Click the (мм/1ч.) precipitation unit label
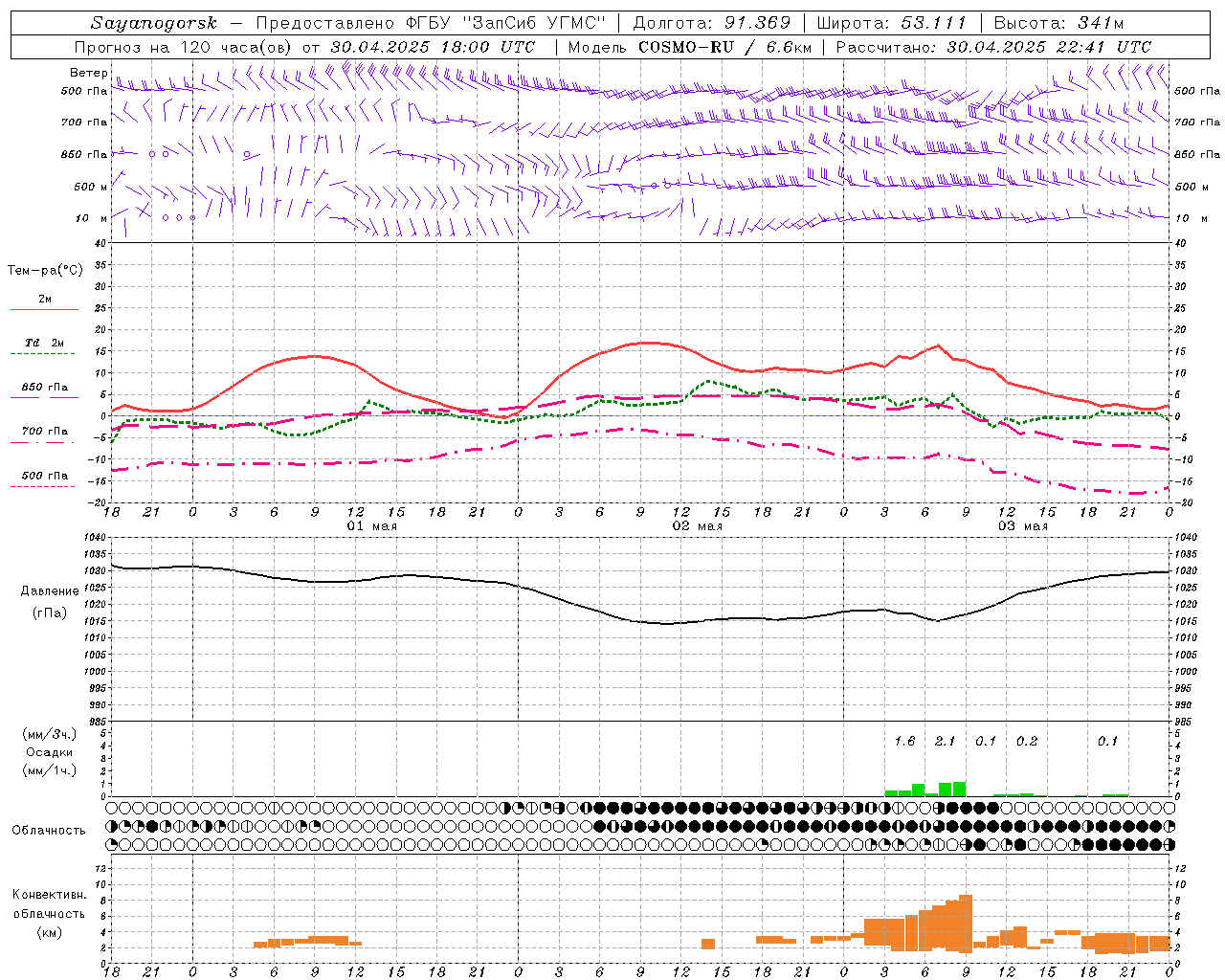Screen dimensions: 1225x980 tap(49, 770)
